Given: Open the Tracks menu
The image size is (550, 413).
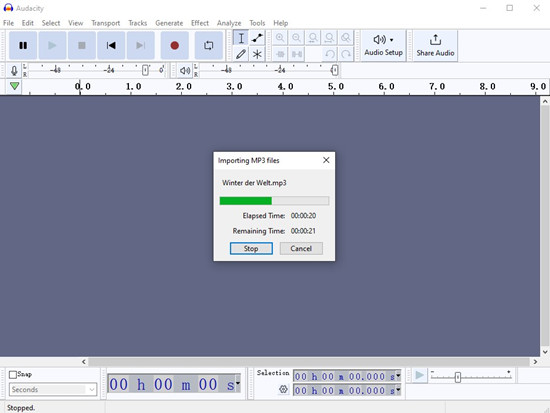Looking at the screenshot, I should (x=138, y=23).
